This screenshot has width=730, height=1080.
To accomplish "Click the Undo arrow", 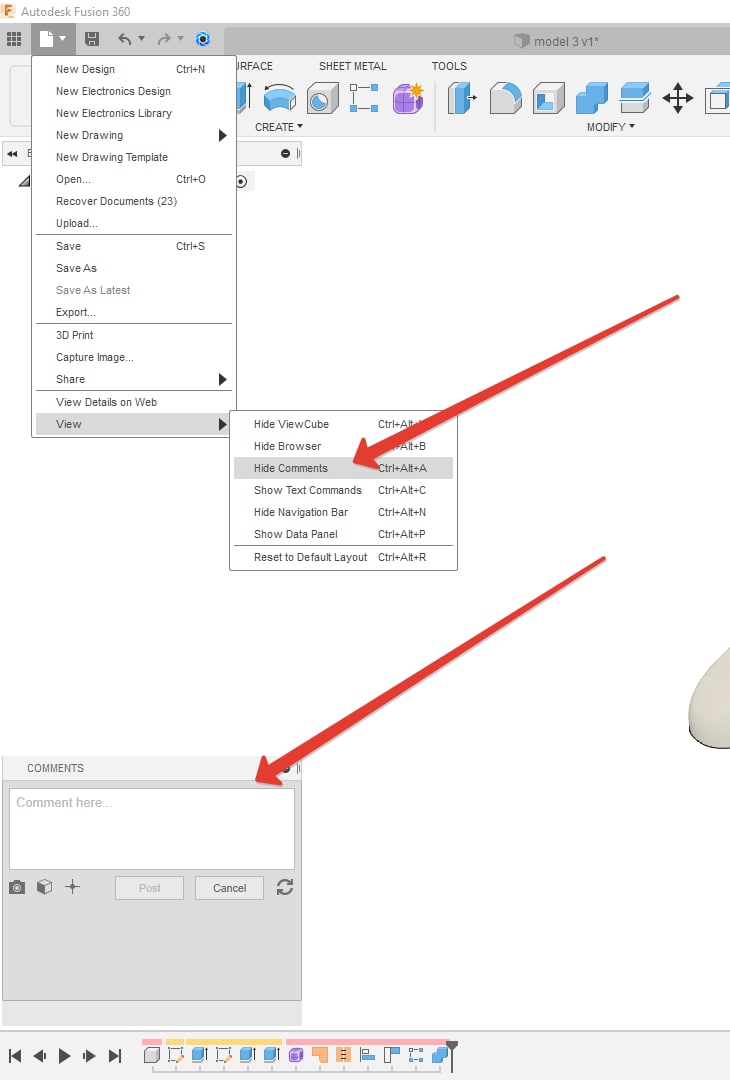I will [124, 39].
